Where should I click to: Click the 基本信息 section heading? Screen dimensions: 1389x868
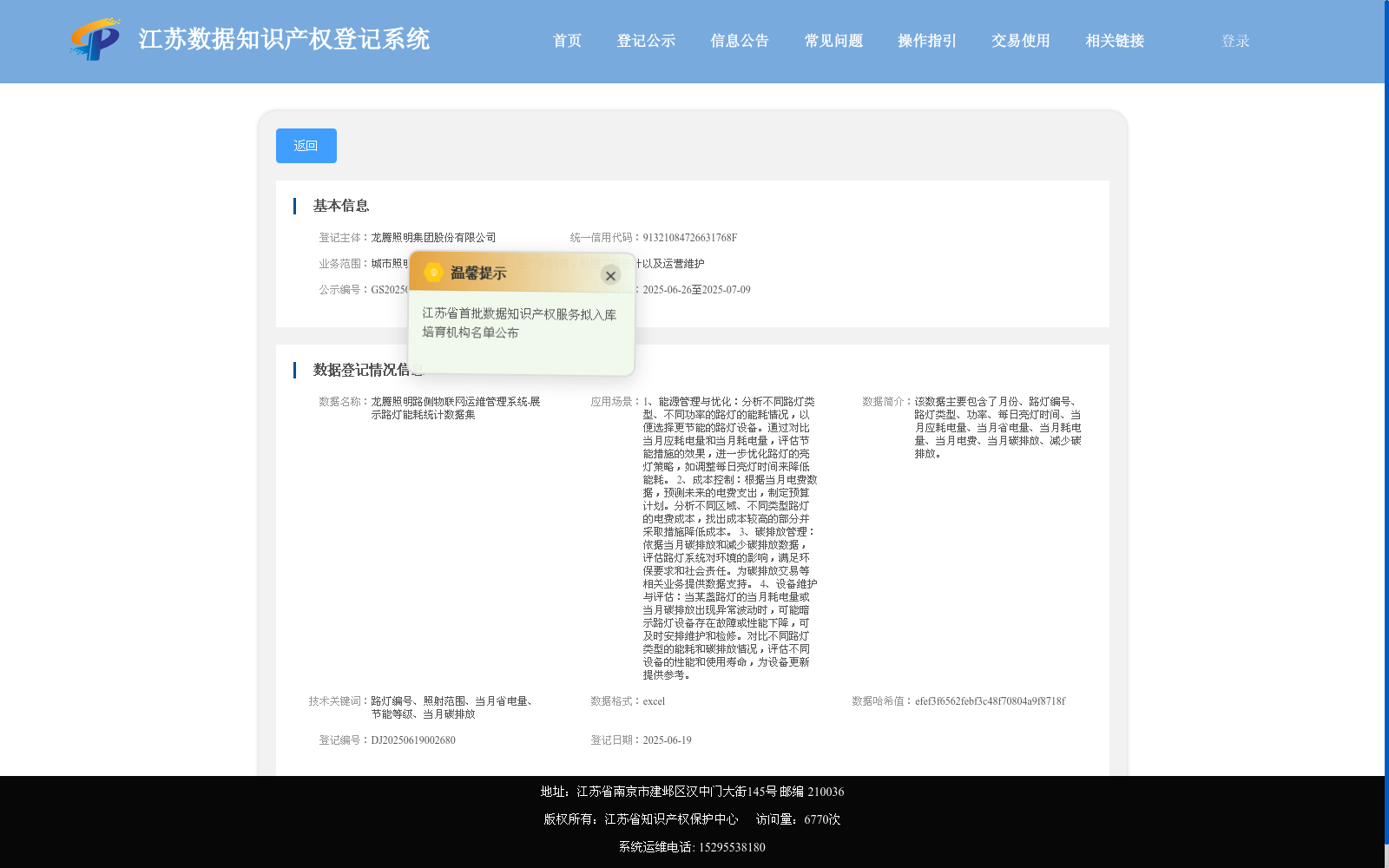tap(341, 206)
